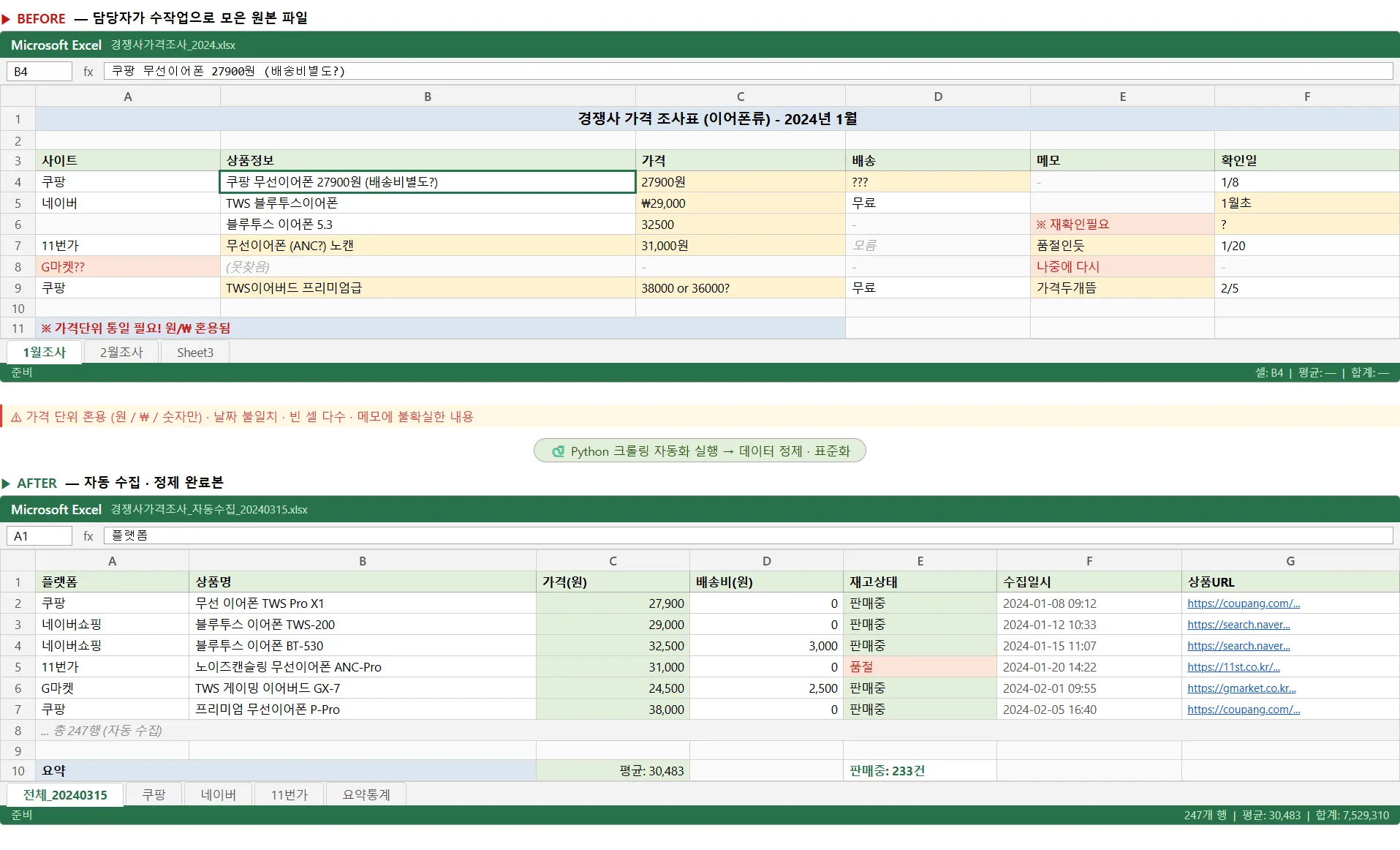Screen dimensions: 1400x850
Task: Select the 요약 row label cell
Action: (x=286, y=771)
